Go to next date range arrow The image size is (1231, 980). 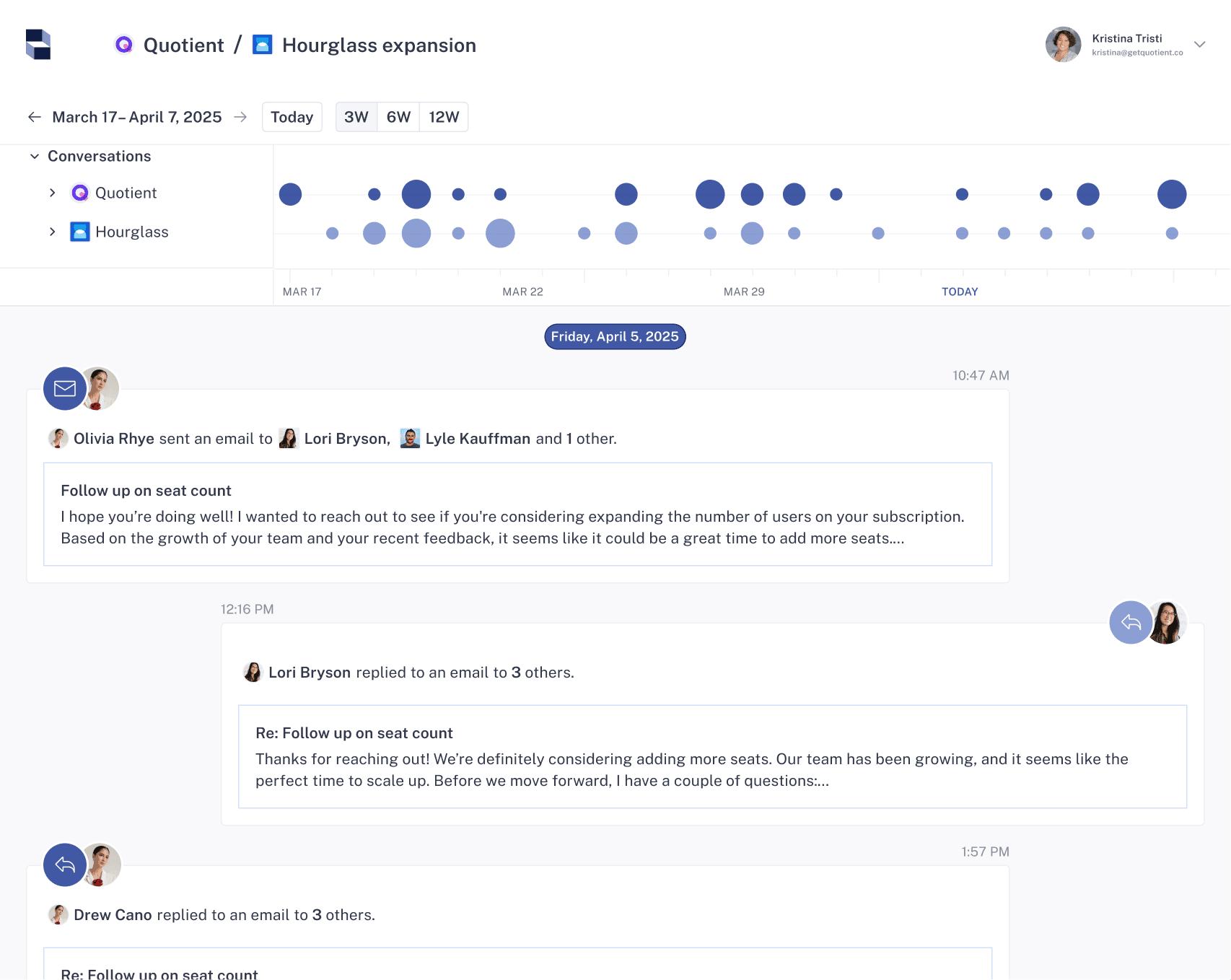click(x=240, y=117)
